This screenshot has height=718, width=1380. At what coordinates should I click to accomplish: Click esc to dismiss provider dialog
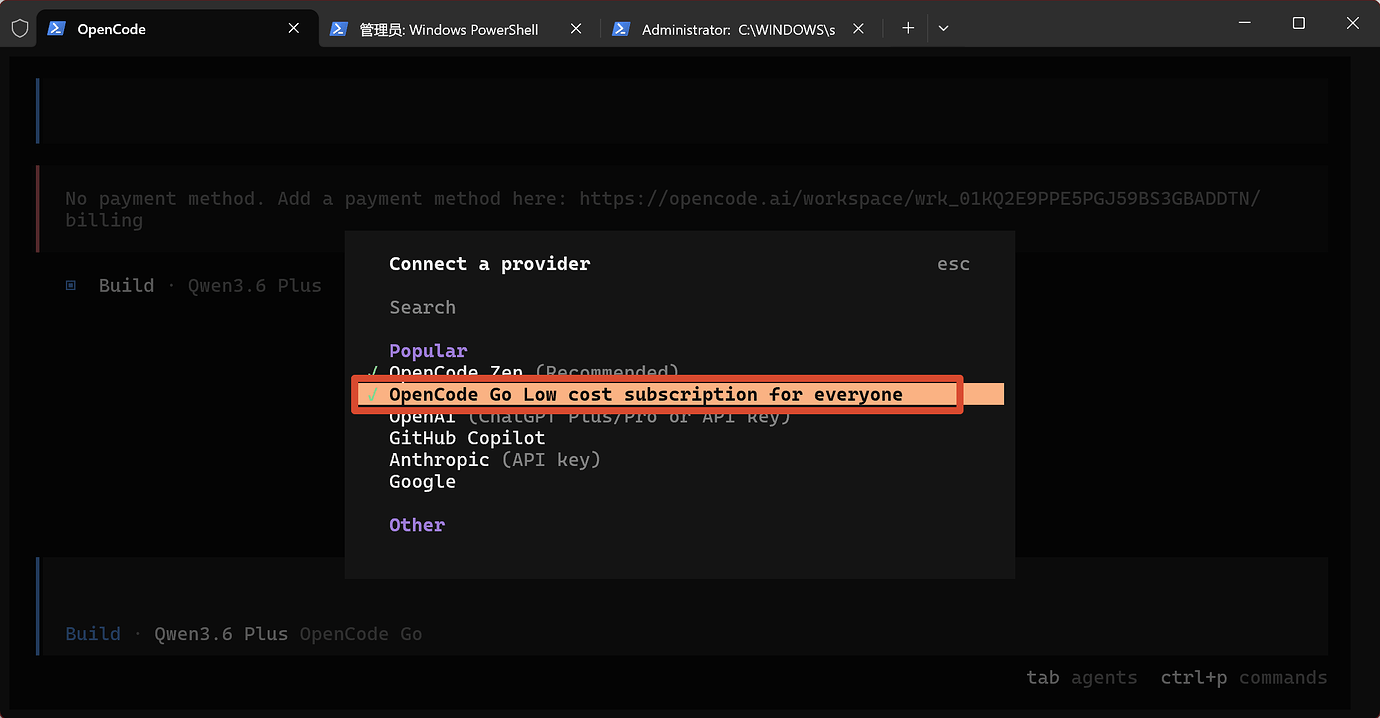click(x=953, y=264)
